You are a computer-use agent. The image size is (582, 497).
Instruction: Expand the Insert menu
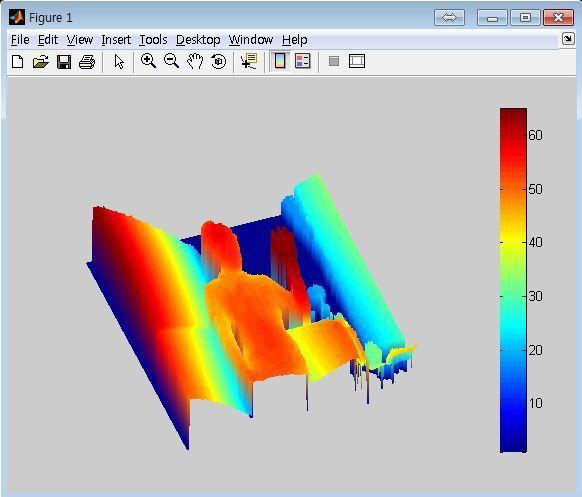(116, 40)
